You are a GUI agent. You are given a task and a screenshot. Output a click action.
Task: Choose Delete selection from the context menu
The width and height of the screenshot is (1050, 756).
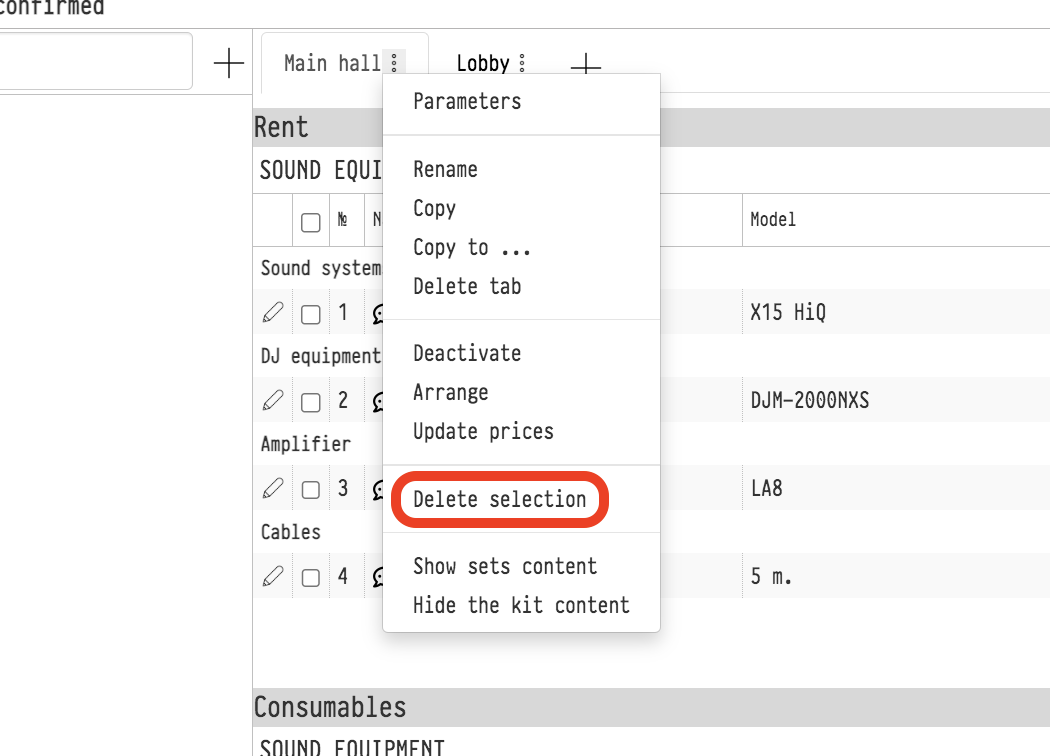[499, 499]
